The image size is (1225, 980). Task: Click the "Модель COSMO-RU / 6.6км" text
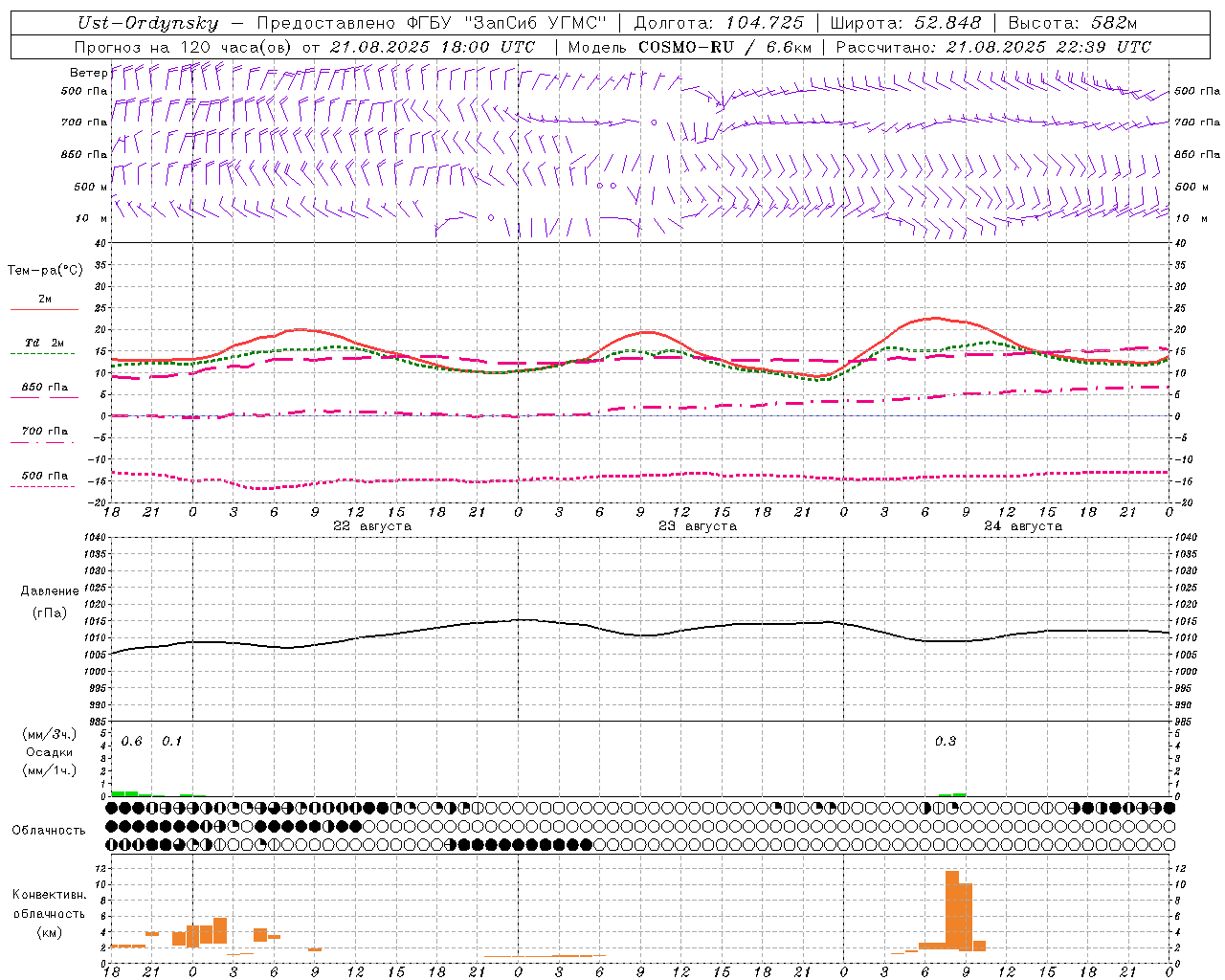tap(690, 47)
